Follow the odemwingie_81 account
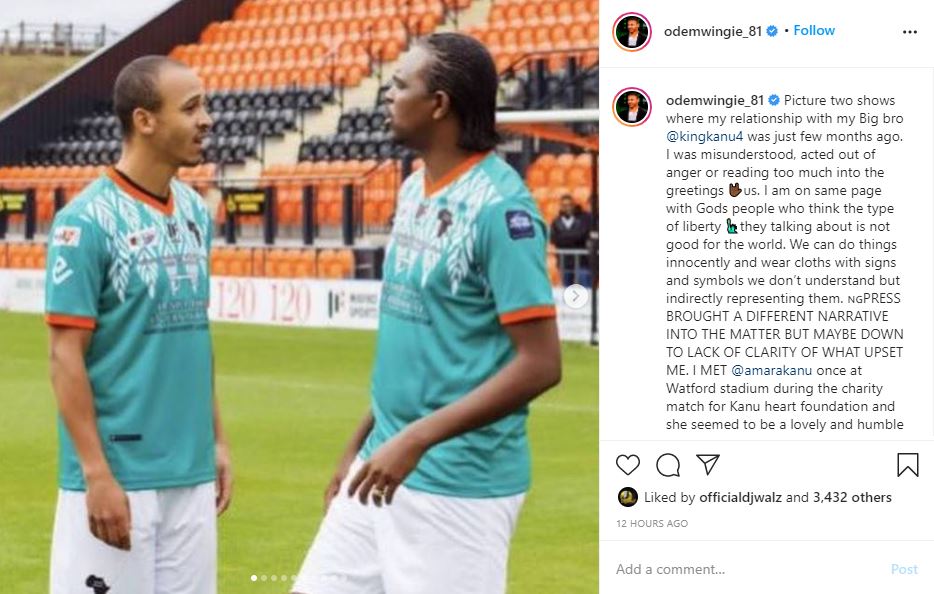This screenshot has width=934, height=594. click(x=814, y=30)
